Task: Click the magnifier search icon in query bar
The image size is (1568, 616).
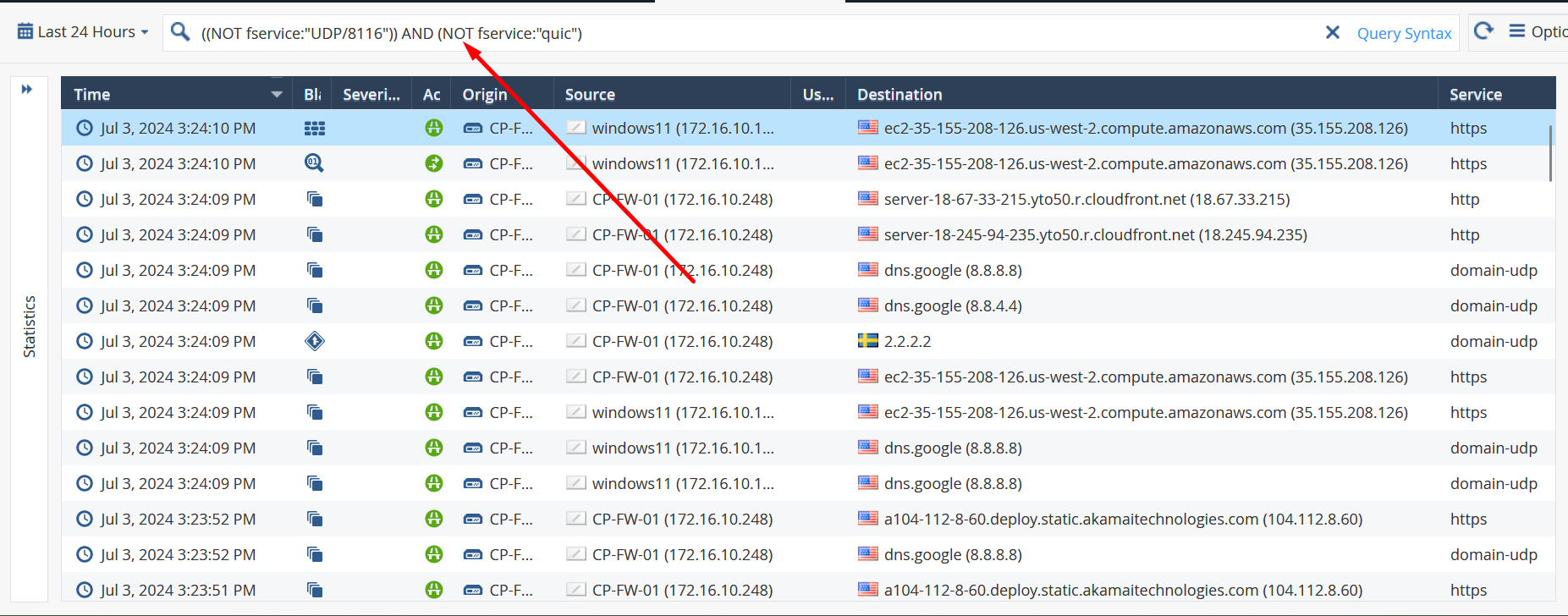Action: (179, 32)
